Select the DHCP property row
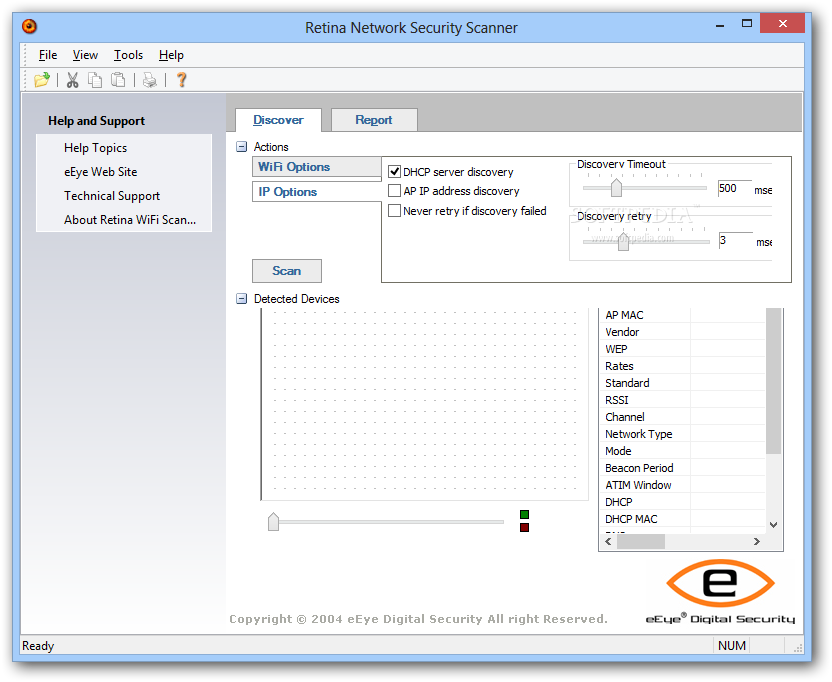The image size is (832, 682). point(682,502)
